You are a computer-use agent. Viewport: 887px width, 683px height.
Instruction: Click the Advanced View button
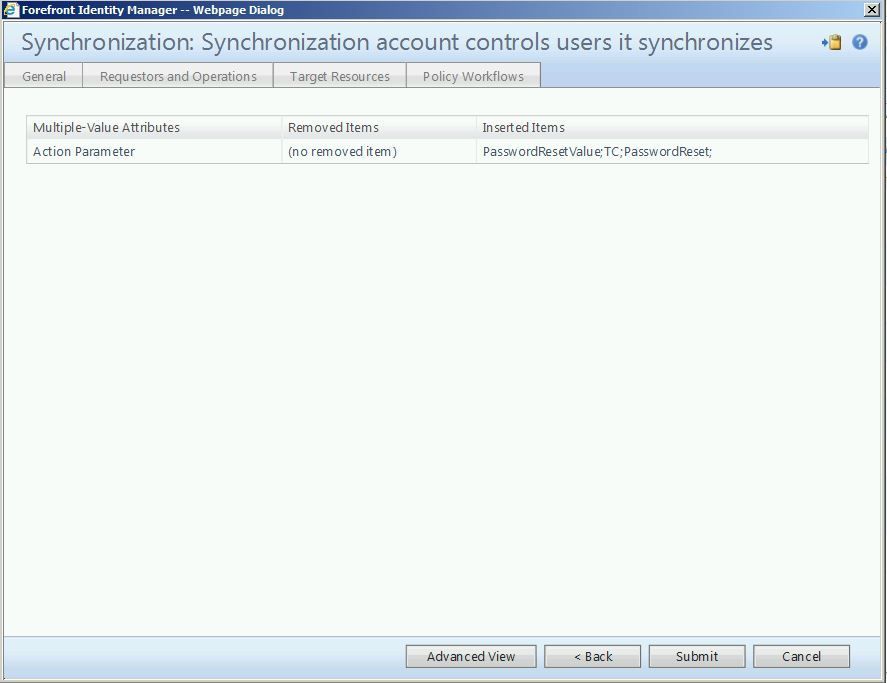click(x=471, y=656)
